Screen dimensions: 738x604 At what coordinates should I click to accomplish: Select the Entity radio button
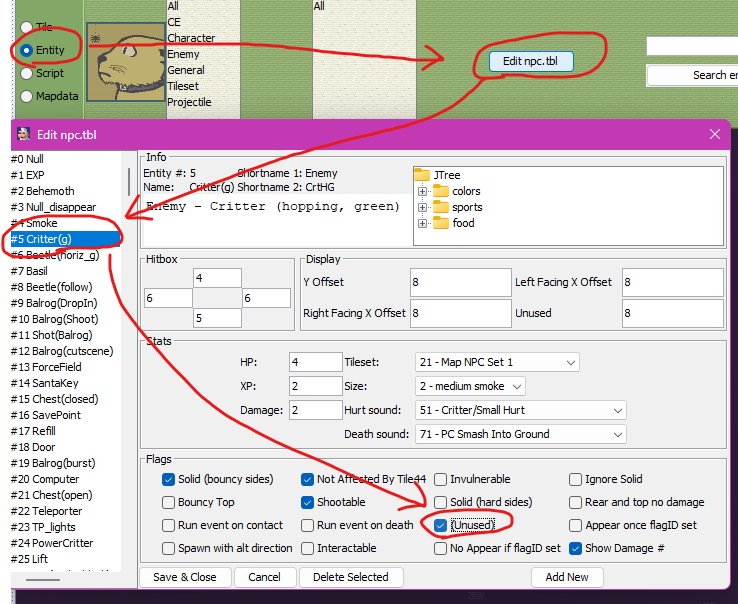tap(27, 50)
